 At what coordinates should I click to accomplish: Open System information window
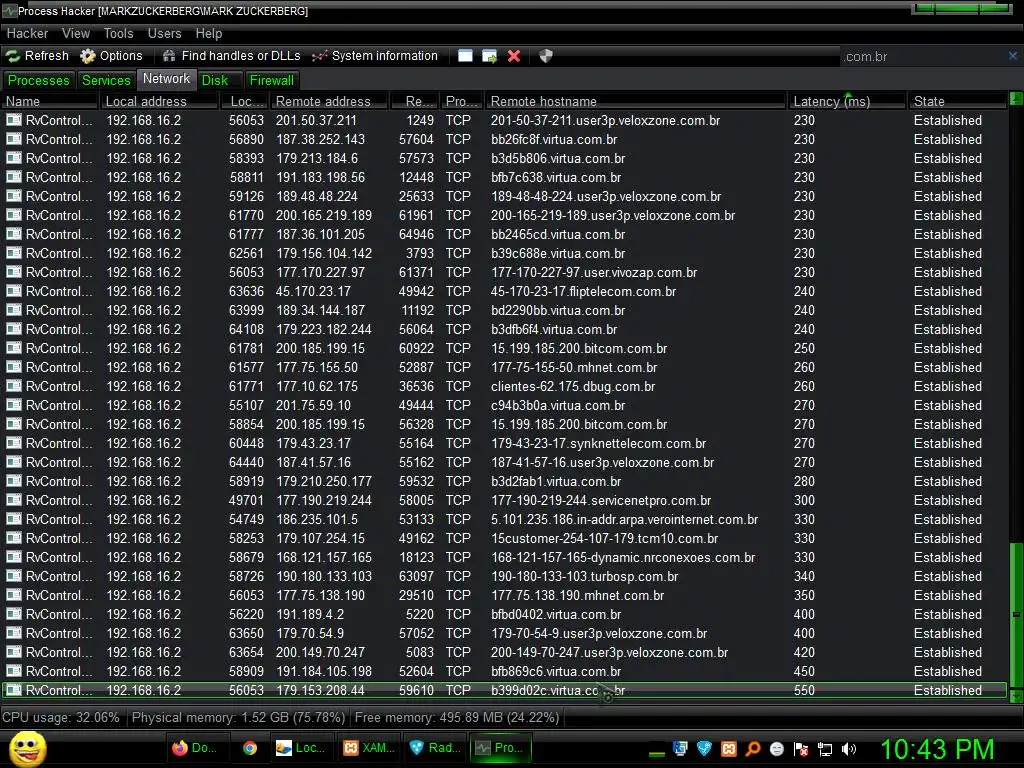(374, 56)
